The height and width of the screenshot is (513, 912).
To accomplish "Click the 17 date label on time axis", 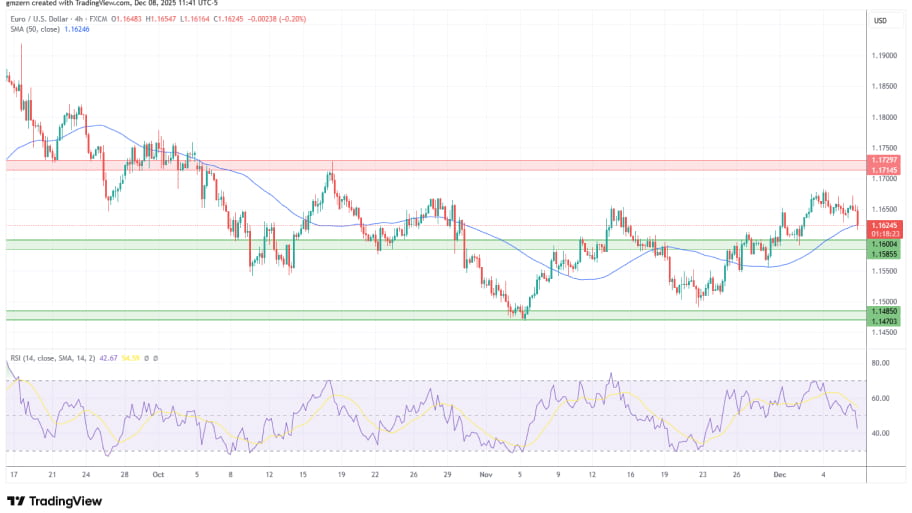I will (x=14, y=475).
